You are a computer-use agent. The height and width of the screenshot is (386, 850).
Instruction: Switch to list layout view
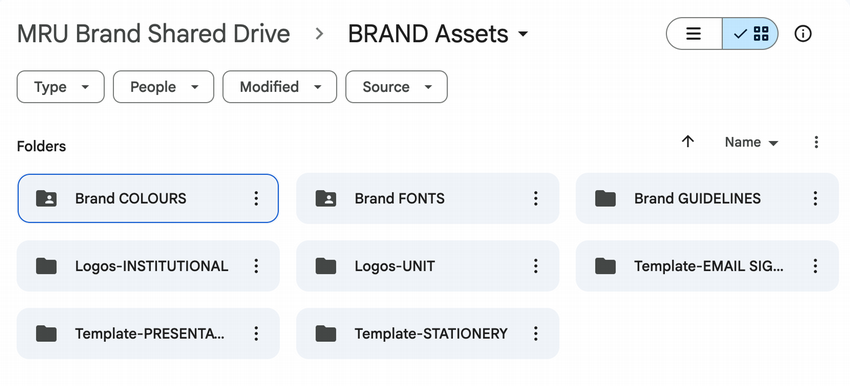pyautogui.click(x=694, y=34)
